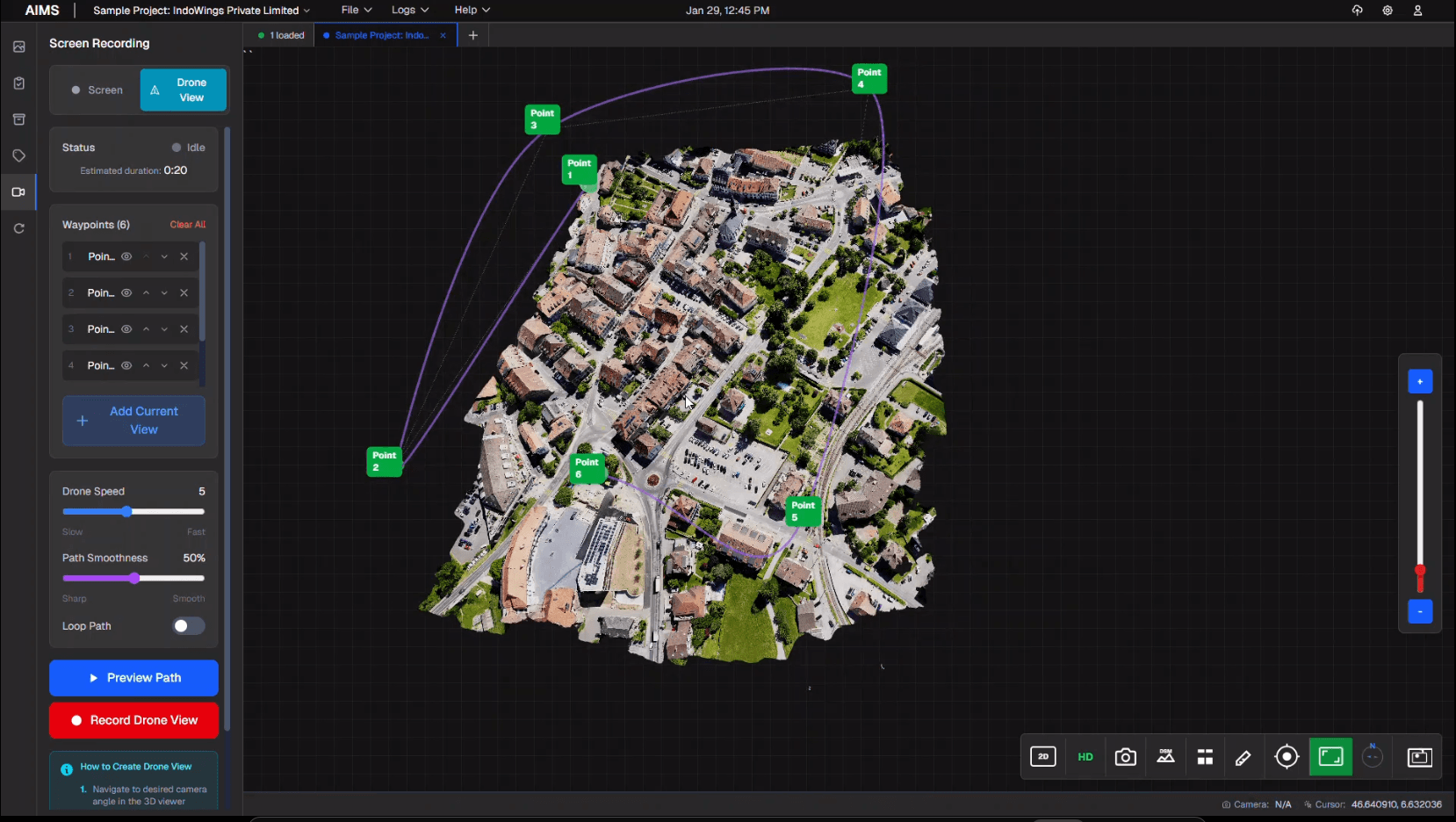Viewport: 1456px width, 822px height.
Task: Zoom out with the blue minus button
Action: (x=1420, y=611)
